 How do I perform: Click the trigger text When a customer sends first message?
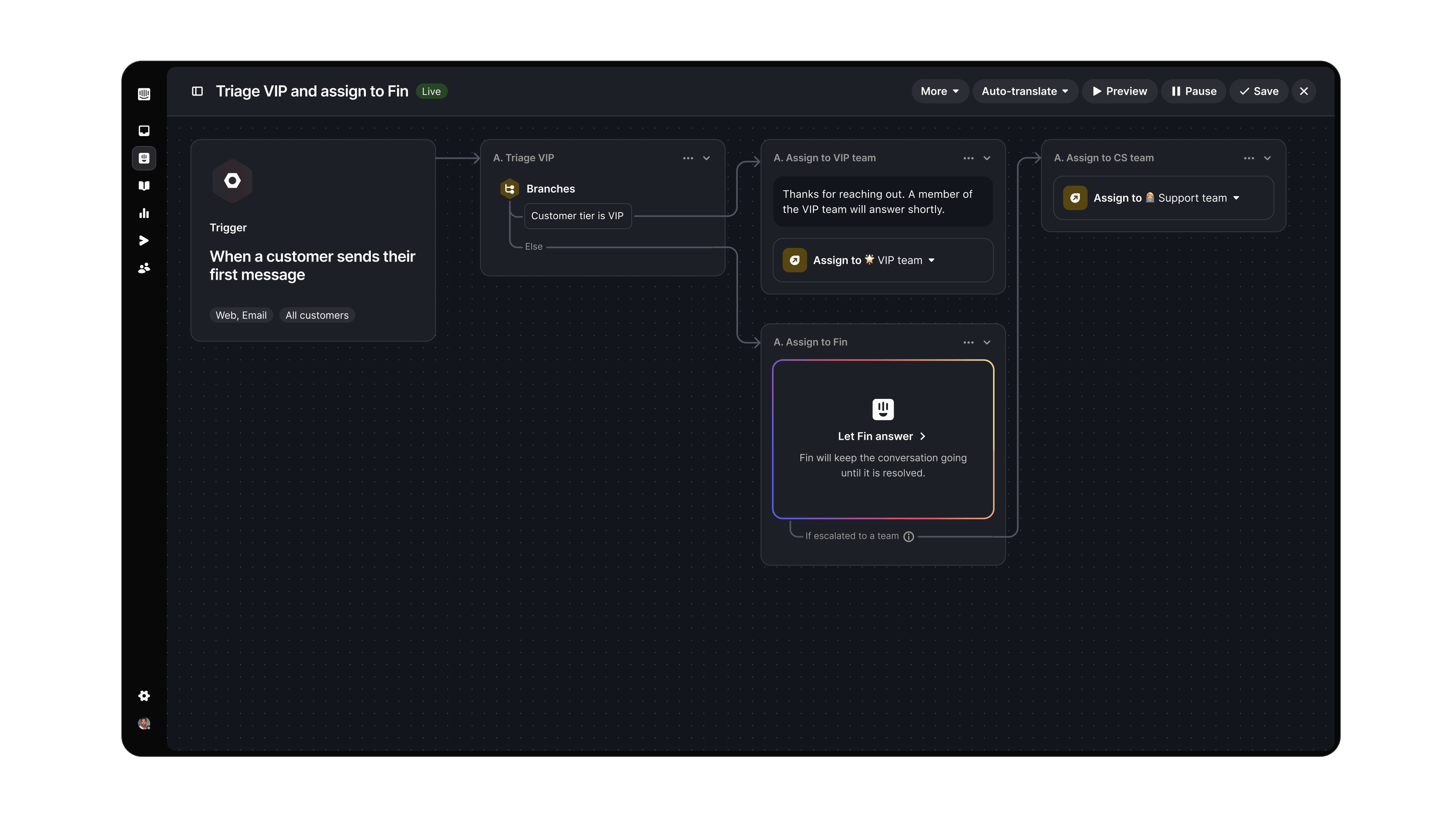(x=312, y=266)
